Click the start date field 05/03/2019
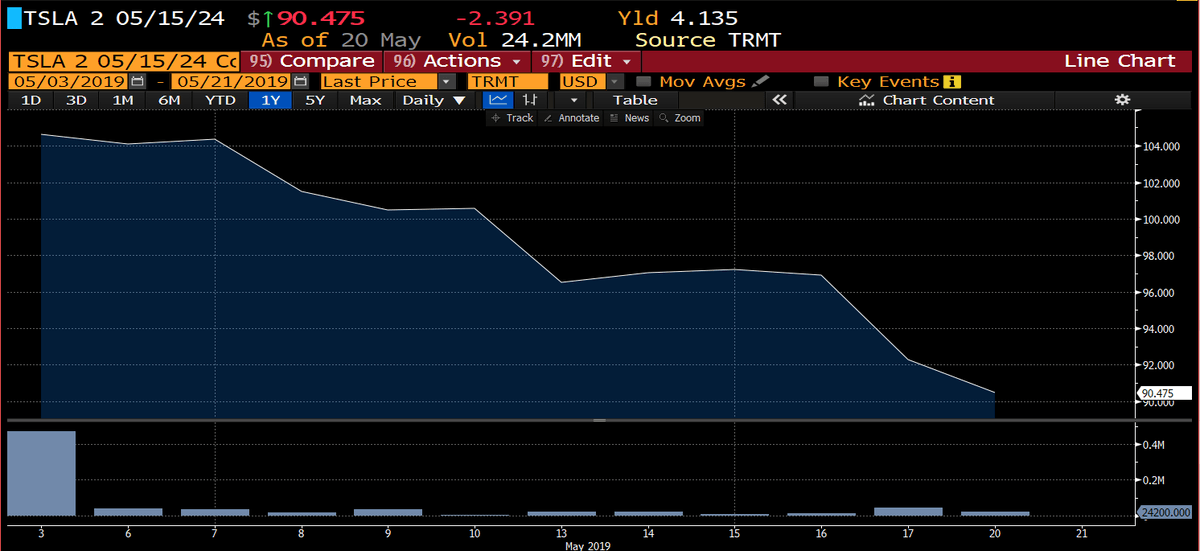The height and width of the screenshot is (551, 1200). 68,81
